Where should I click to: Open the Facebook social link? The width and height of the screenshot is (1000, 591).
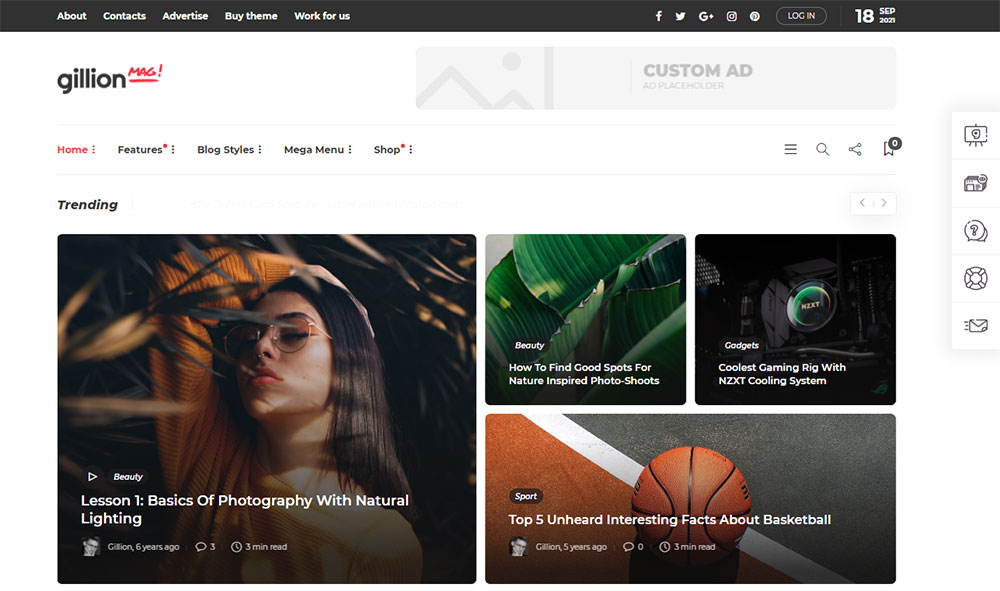(659, 16)
